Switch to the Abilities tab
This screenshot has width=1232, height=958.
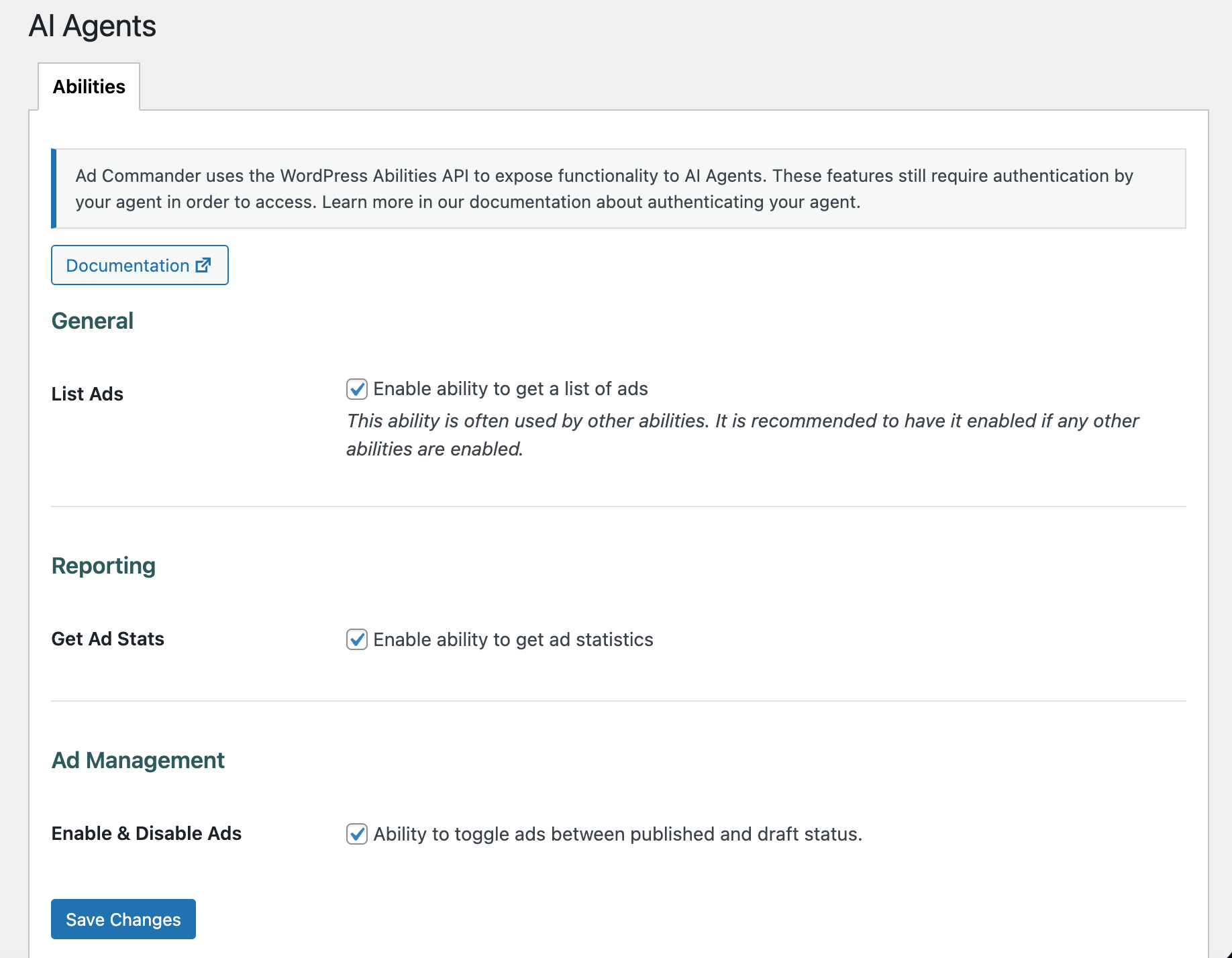[89, 87]
